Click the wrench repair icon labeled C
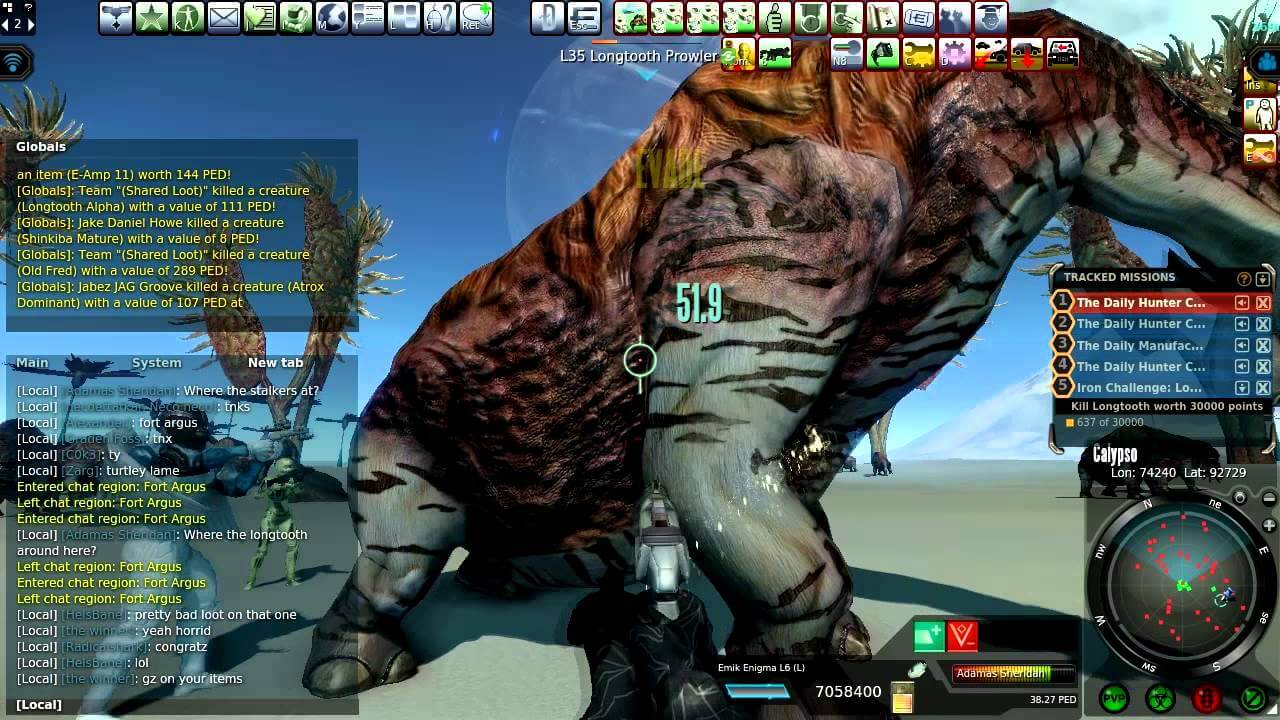1280x720 pixels. click(x=918, y=53)
